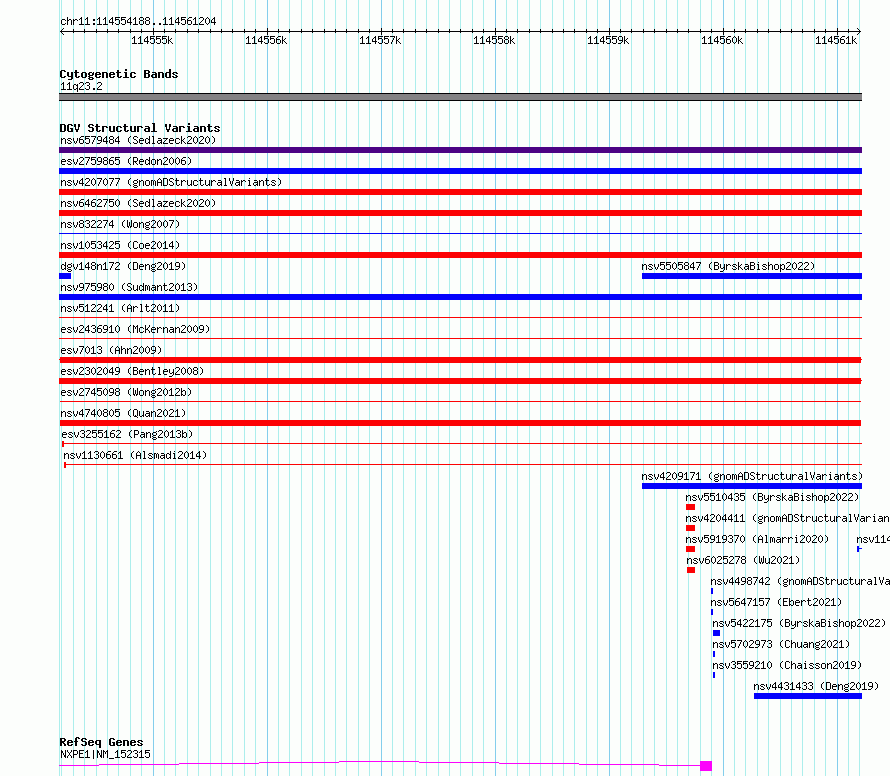Open nsv4207077 (gnomADStructuralVariants) variant label
890x776 pixels.
point(171,182)
